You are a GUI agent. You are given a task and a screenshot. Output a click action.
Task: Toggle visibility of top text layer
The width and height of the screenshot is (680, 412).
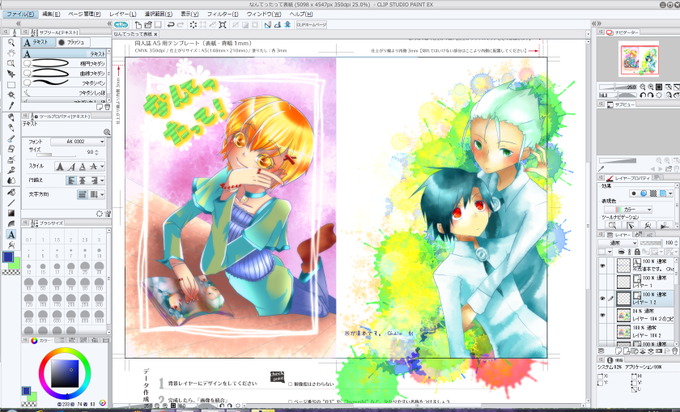pyautogui.click(x=602, y=266)
